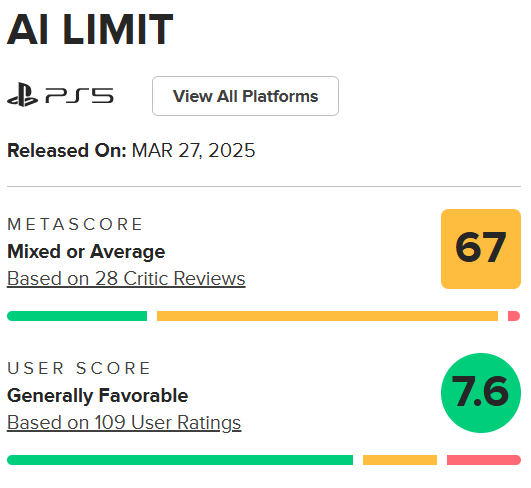The width and height of the screenshot is (531, 488).
Task: Select the green positive user ratings bar
Action: click(x=180, y=460)
